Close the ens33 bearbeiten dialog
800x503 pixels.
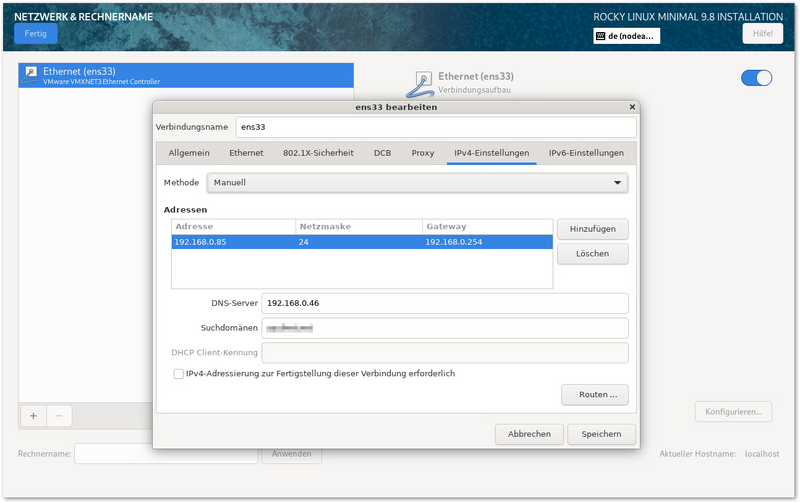(632, 107)
